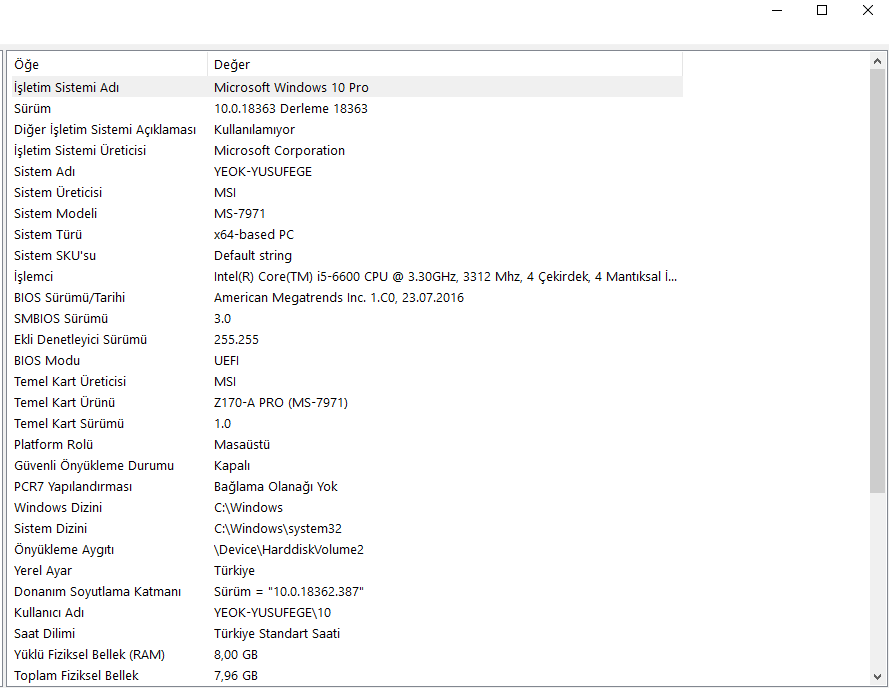Select the Sistem Adı row label
889x688 pixels.
coord(44,171)
